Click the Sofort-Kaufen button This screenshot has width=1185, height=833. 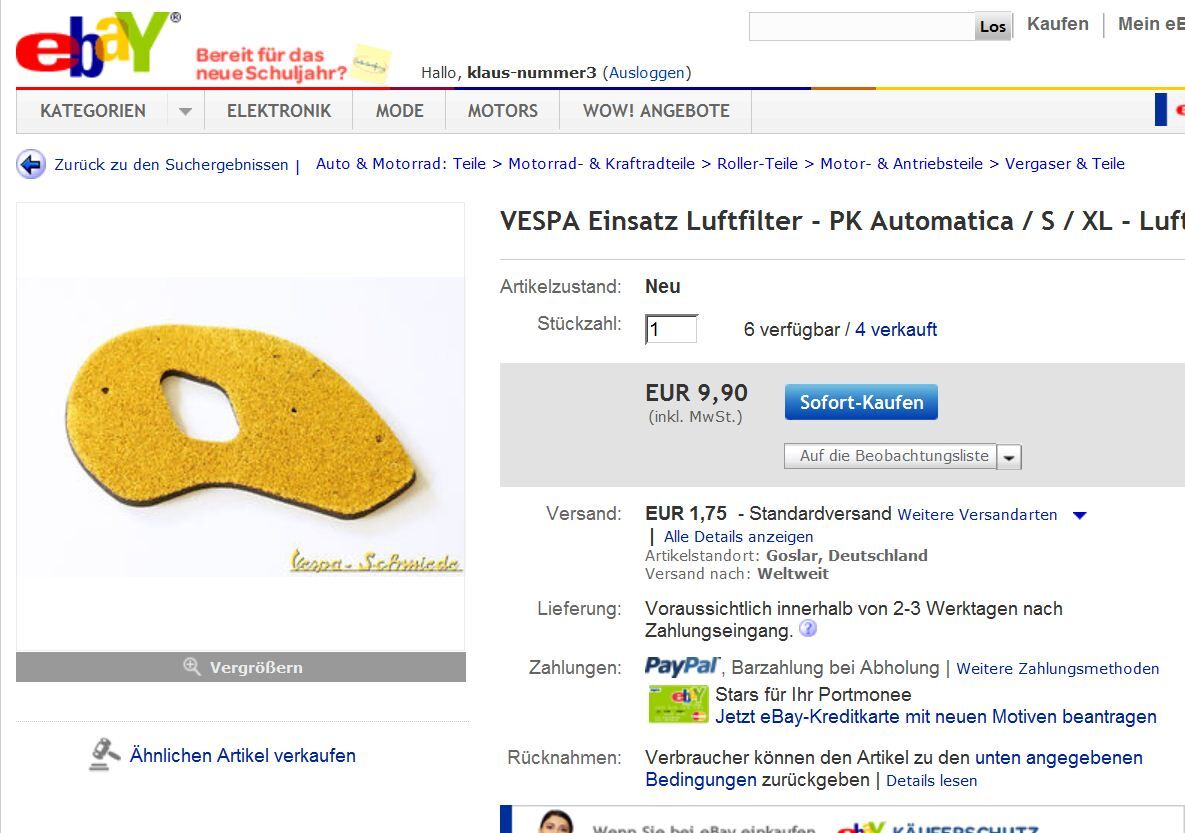point(861,402)
